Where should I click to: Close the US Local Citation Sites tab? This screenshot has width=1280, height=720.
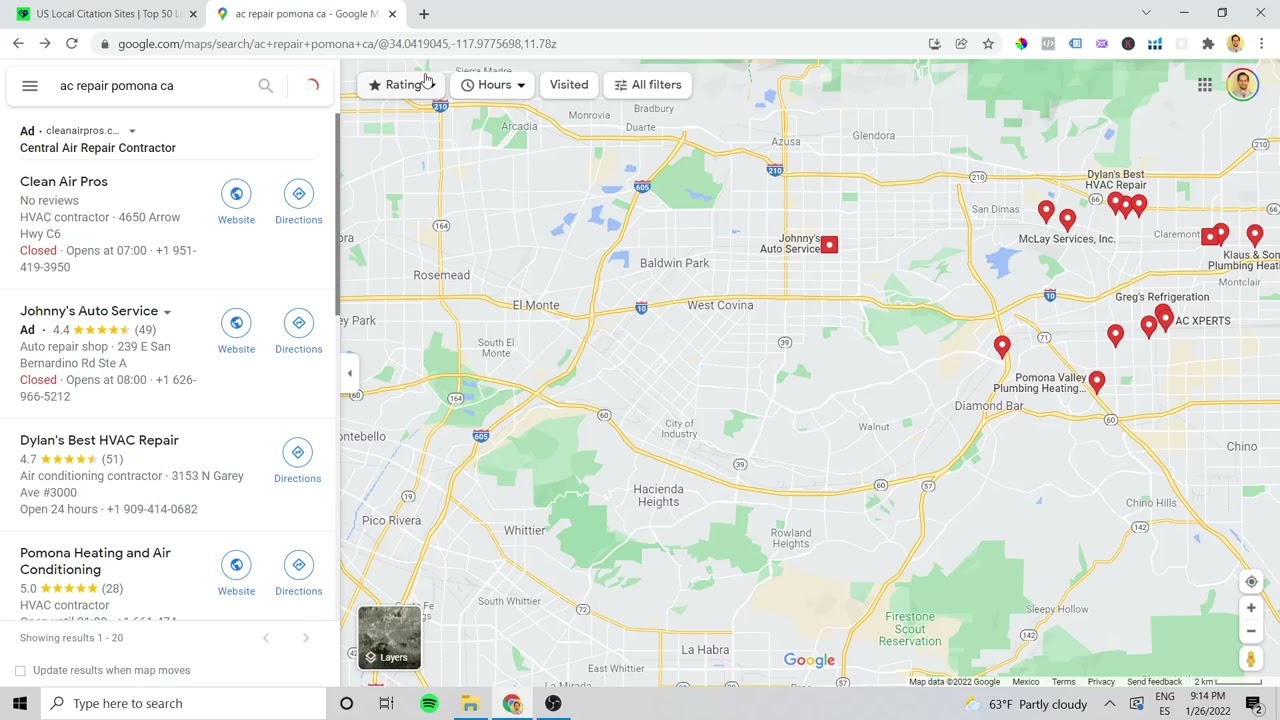point(193,14)
